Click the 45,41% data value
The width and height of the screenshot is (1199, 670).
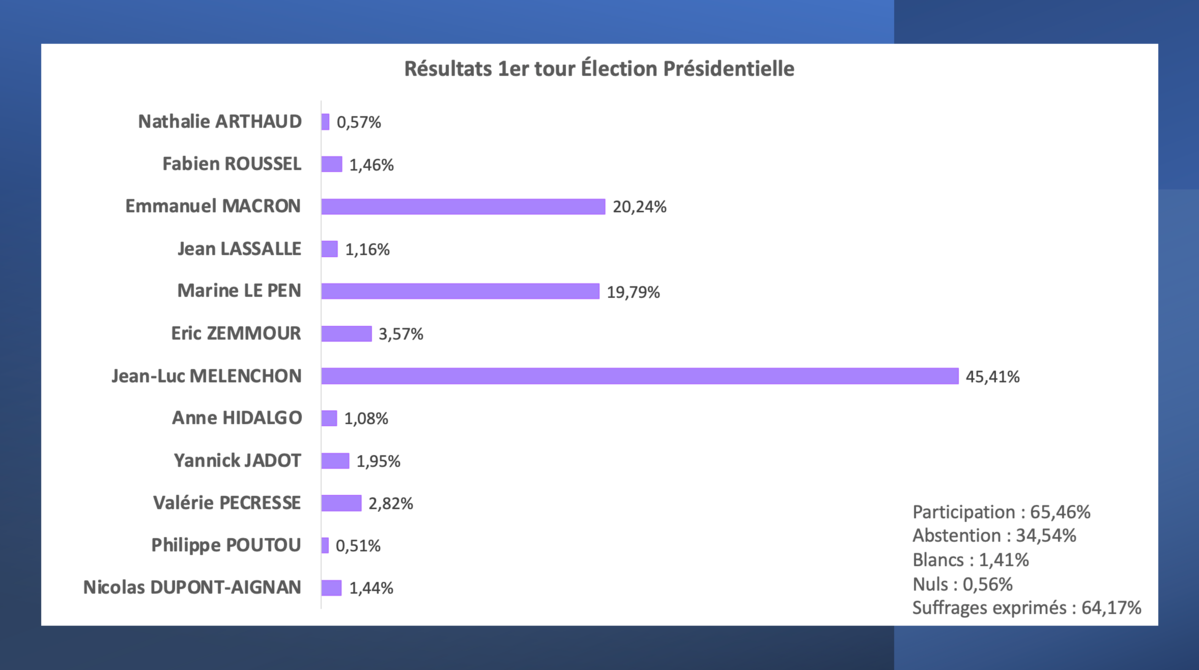992,377
